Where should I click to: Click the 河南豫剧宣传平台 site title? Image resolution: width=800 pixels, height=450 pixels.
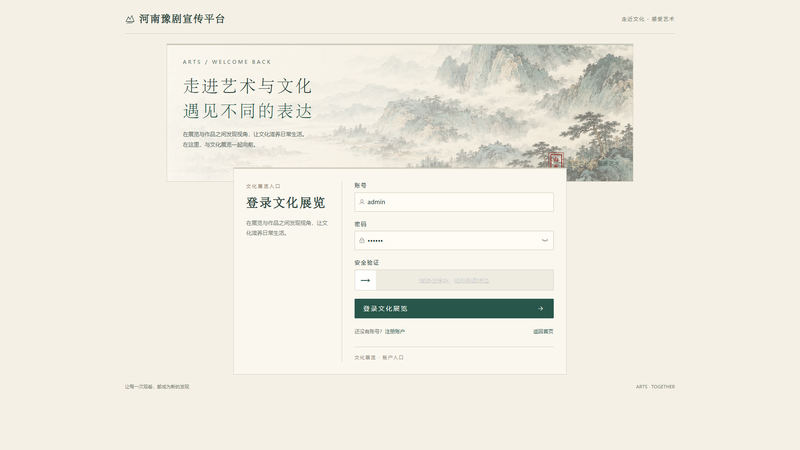click(182, 19)
